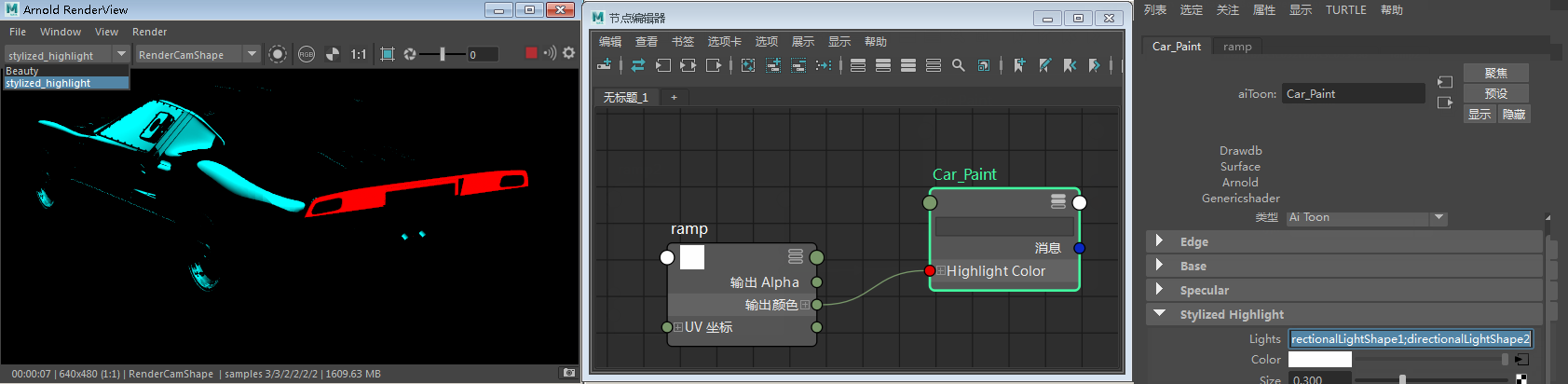
Task: Click the camera icon in RenderView status bar
Action: (569, 373)
